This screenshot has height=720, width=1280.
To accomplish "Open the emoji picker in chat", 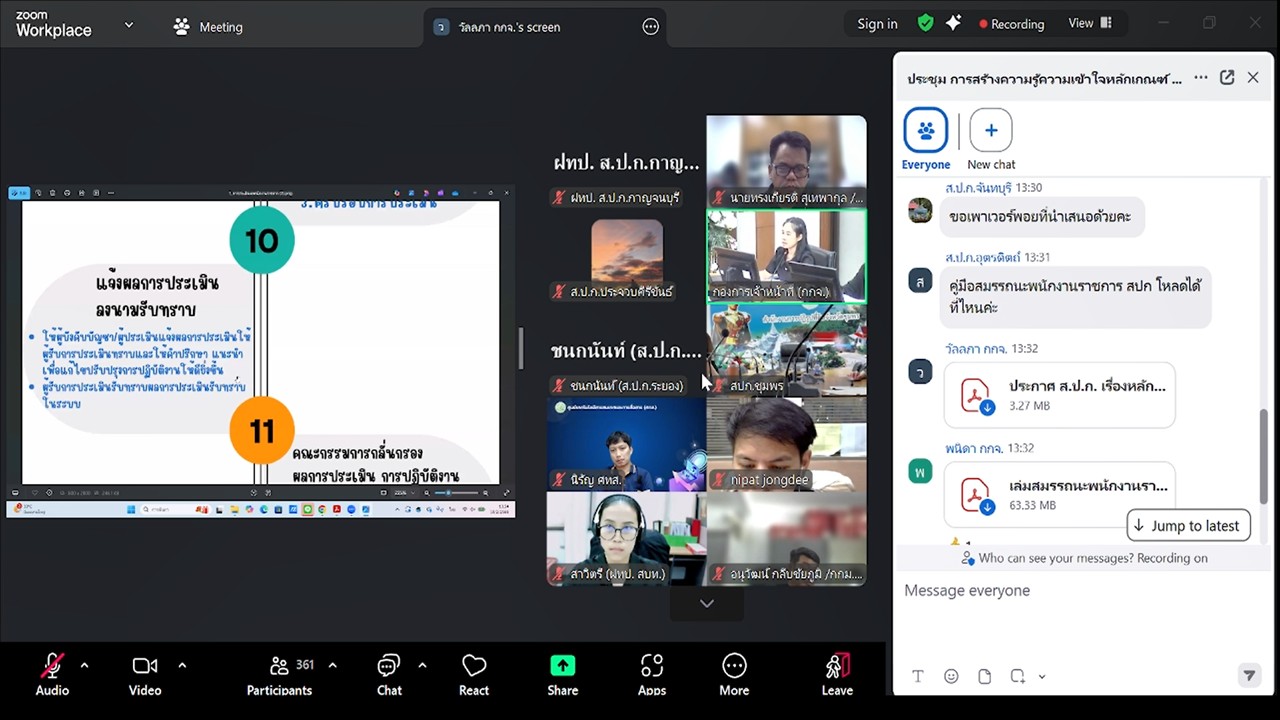I will click(951, 676).
